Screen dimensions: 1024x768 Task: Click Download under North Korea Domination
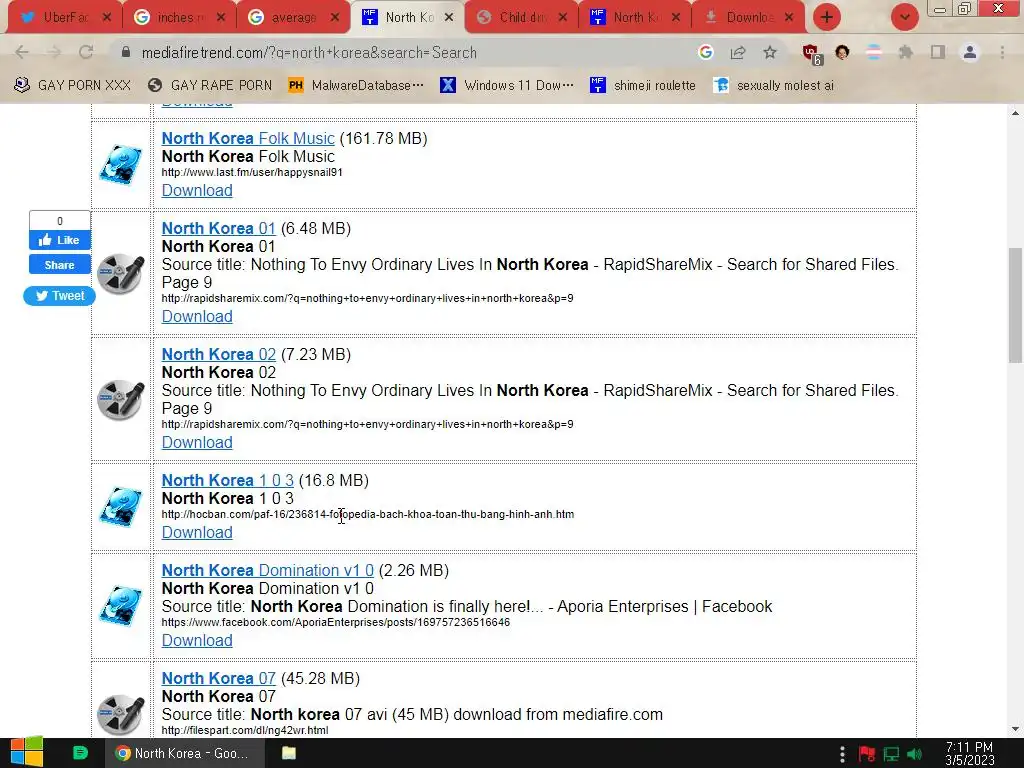[197, 640]
